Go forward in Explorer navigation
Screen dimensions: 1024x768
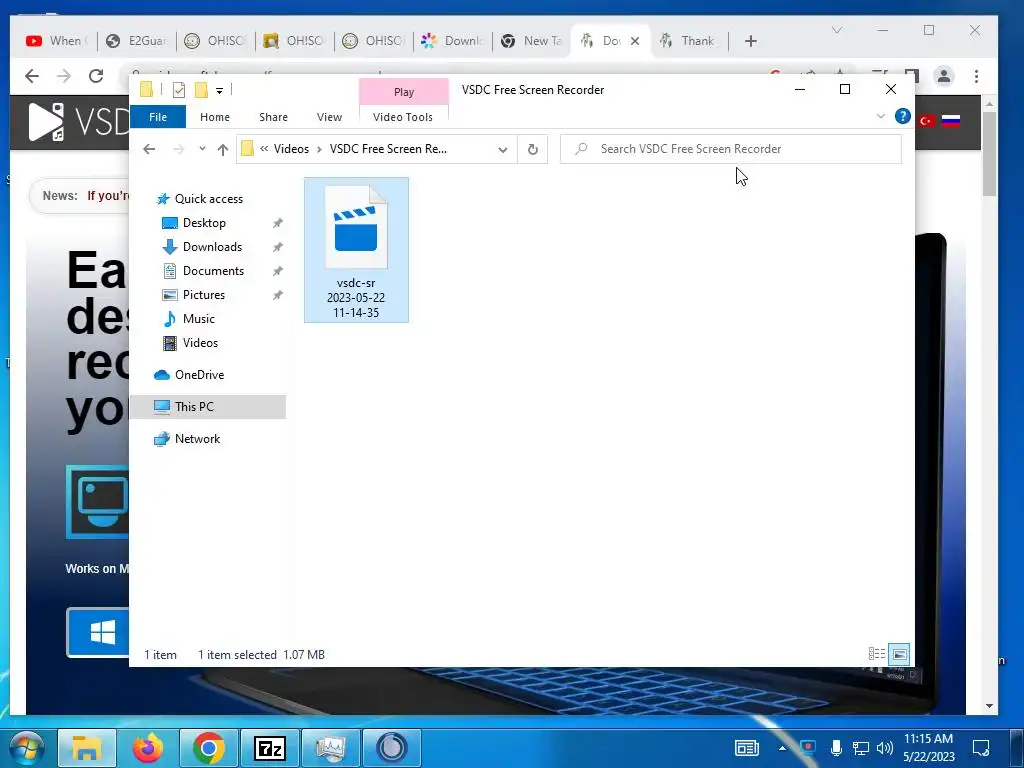(178, 149)
